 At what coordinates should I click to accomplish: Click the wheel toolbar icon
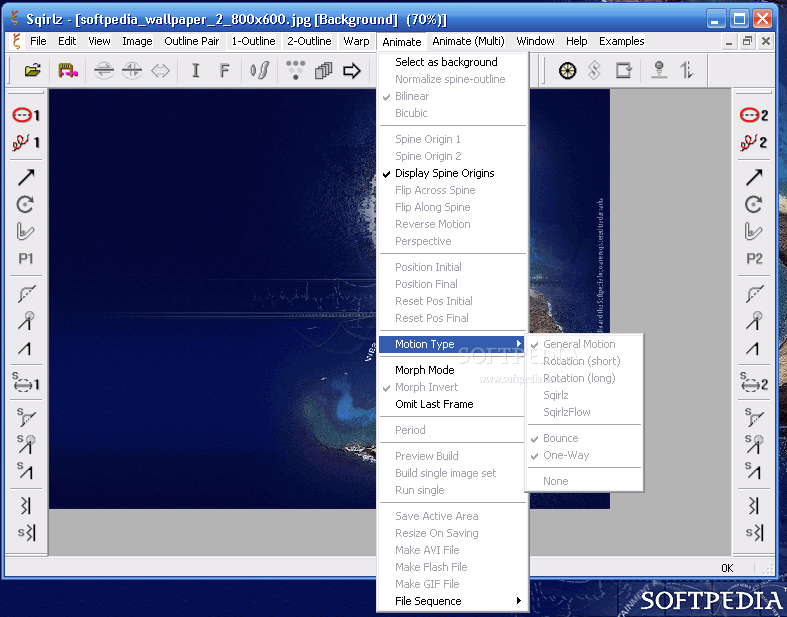(567, 71)
